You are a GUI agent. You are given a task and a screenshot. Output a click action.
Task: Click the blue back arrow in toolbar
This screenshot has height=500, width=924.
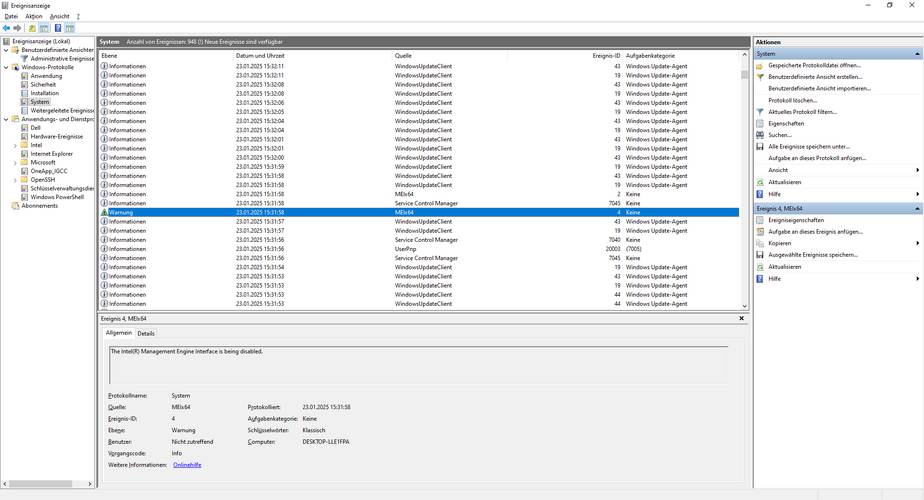click(x=6, y=28)
